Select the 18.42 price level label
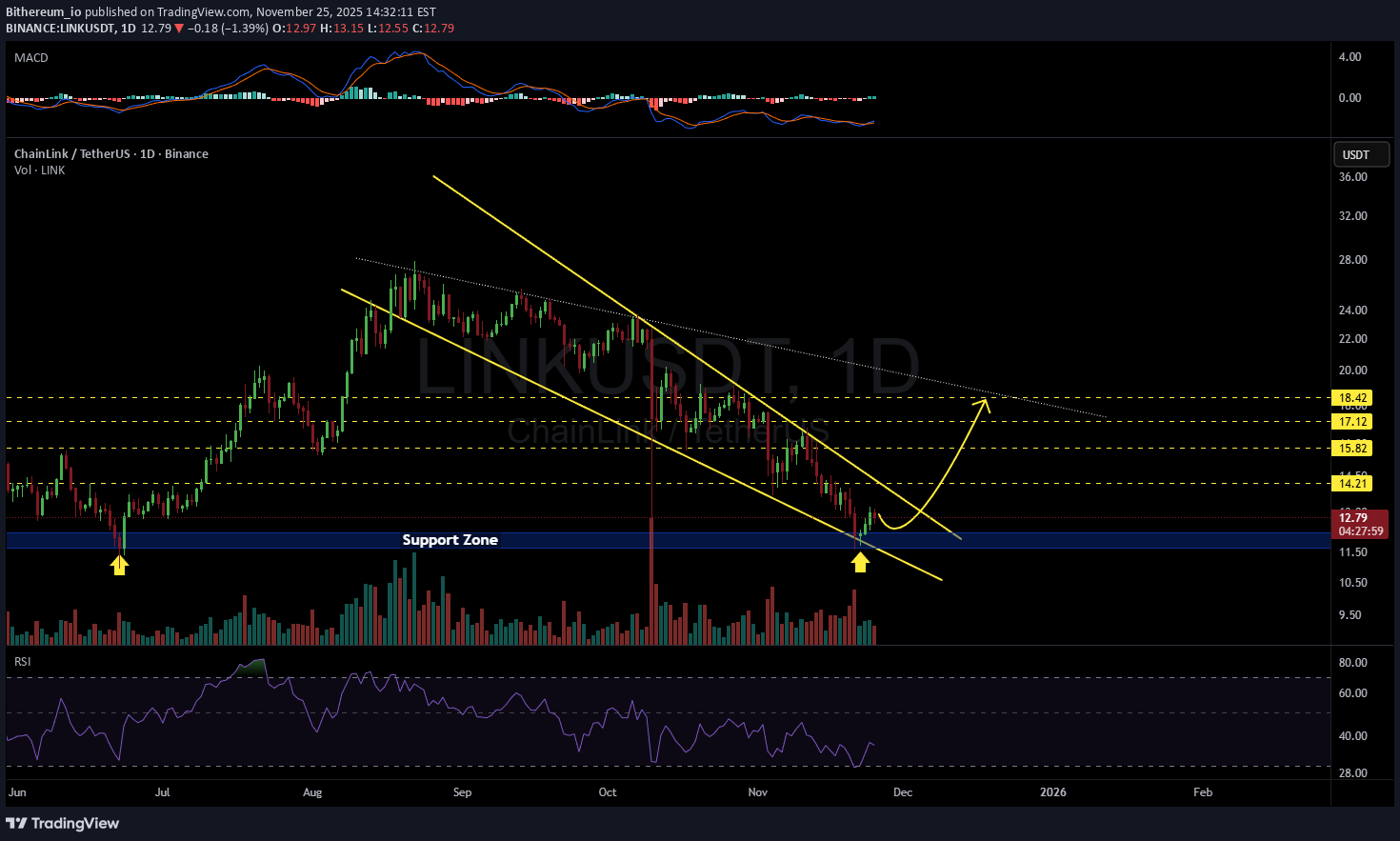 tap(1352, 398)
